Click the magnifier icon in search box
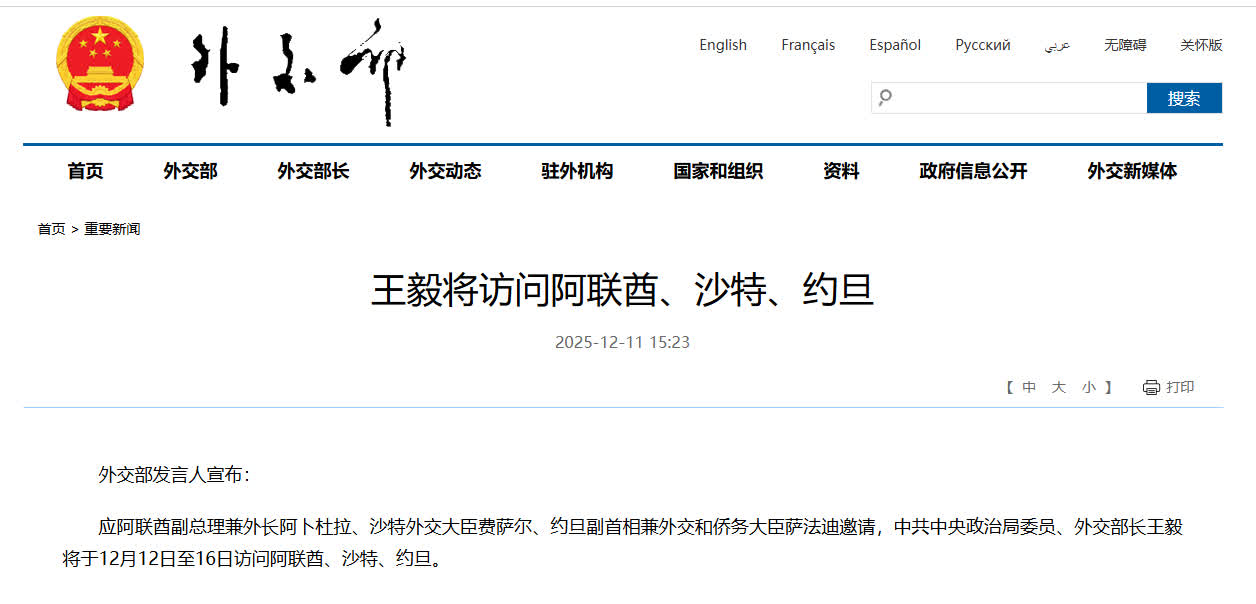1256x604 pixels. point(884,98)
